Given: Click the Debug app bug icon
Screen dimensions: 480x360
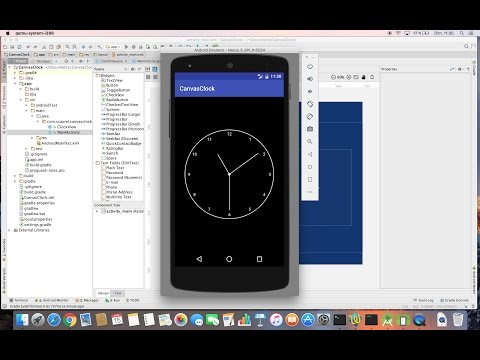Looking at the screenshot, I should tap(134, 47).
